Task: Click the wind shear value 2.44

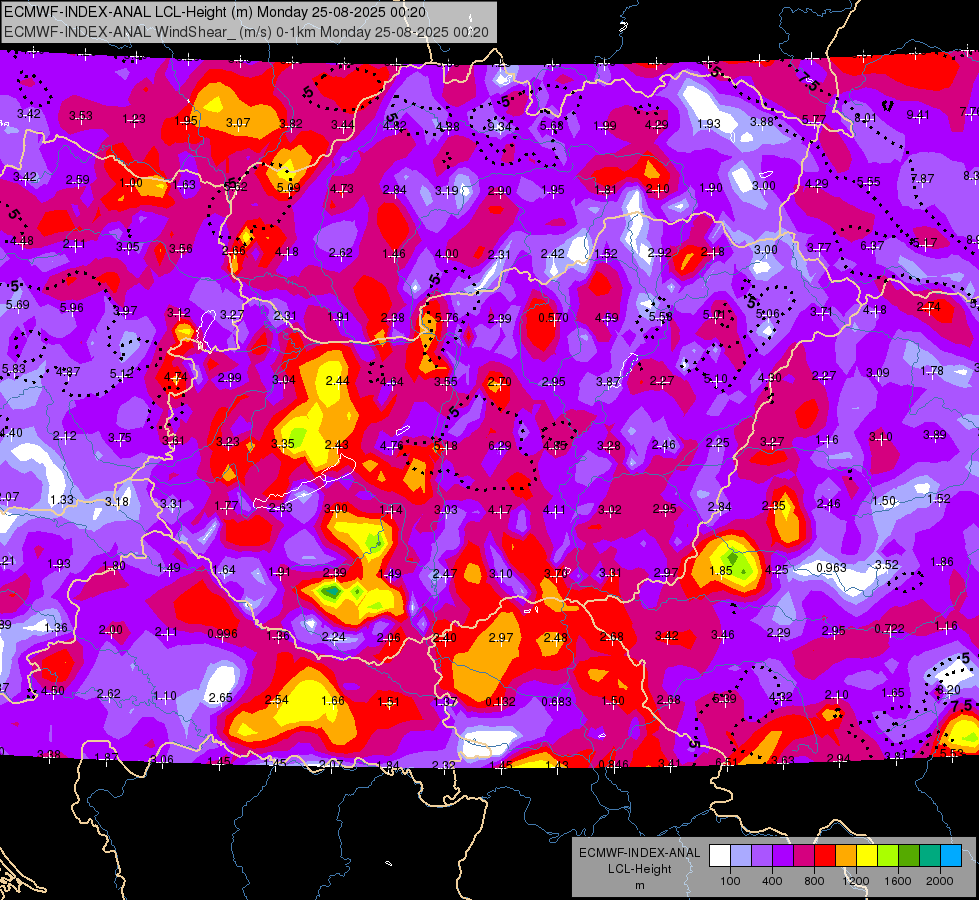Action: coord(338,380)
